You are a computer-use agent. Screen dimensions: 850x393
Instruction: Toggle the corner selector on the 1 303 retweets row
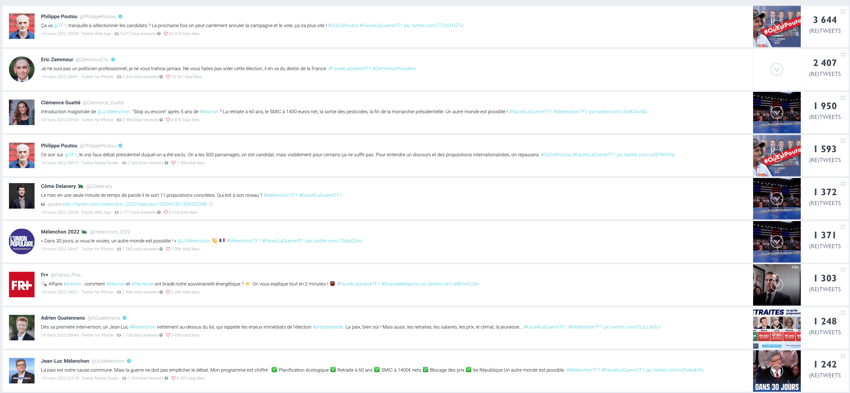[x=843, y=269]
